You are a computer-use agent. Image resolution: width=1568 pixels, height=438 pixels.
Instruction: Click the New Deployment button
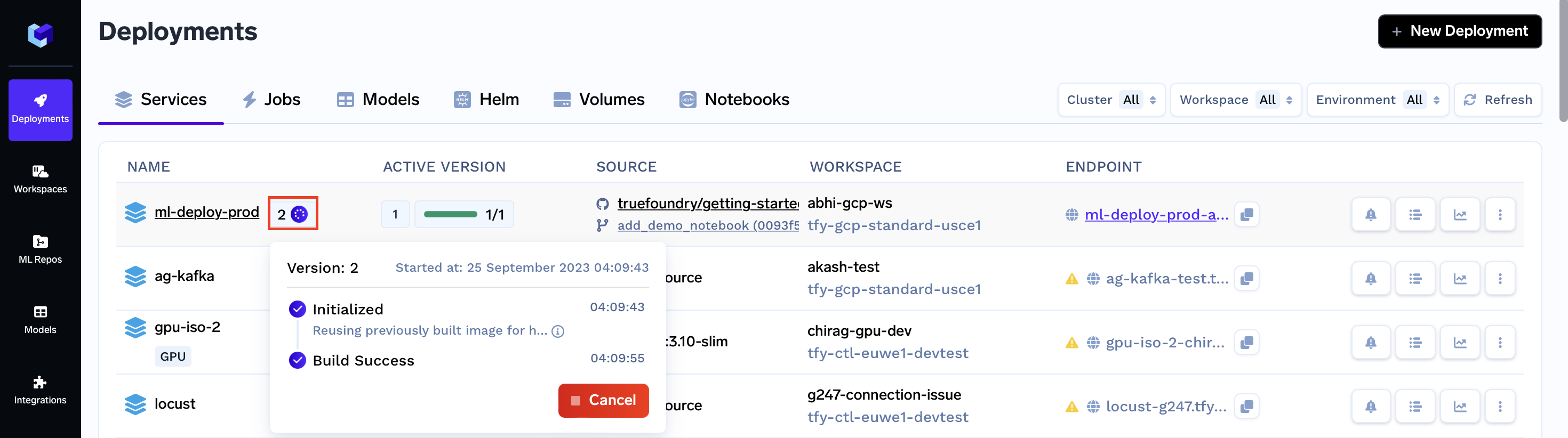click(x=1460, y=31)
